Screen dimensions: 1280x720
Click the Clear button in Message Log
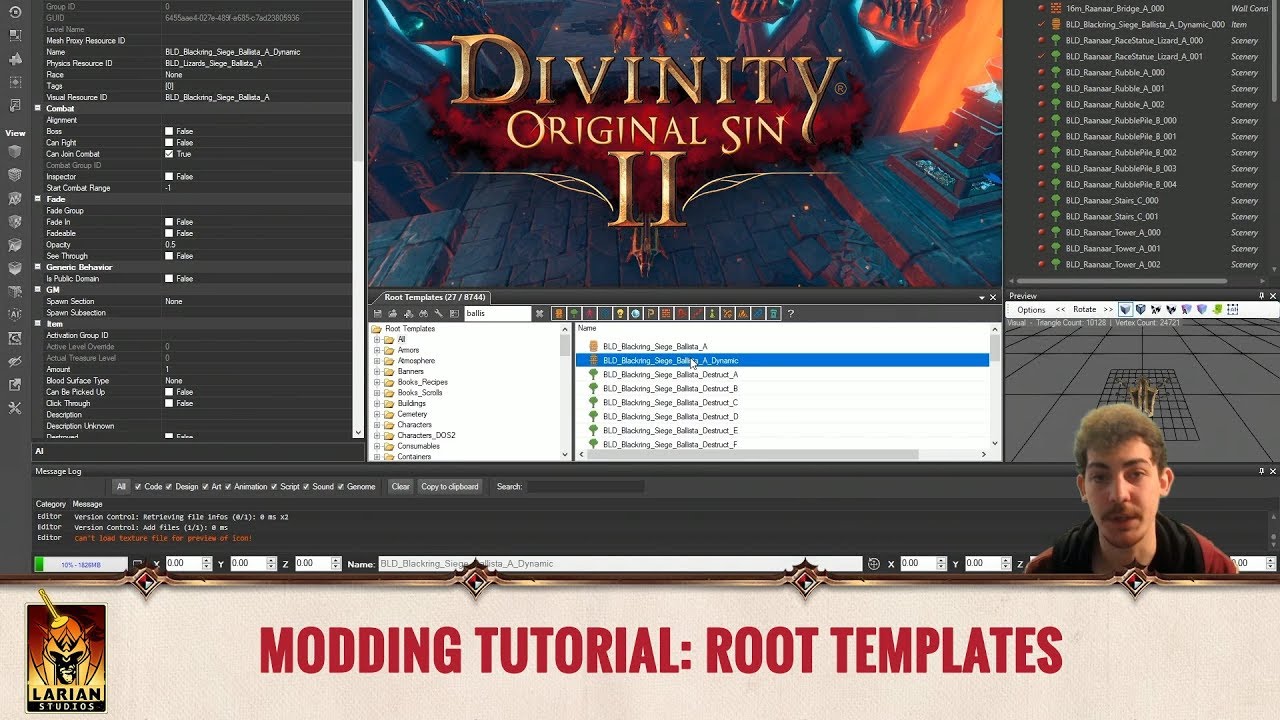click(x=400, y=487)
